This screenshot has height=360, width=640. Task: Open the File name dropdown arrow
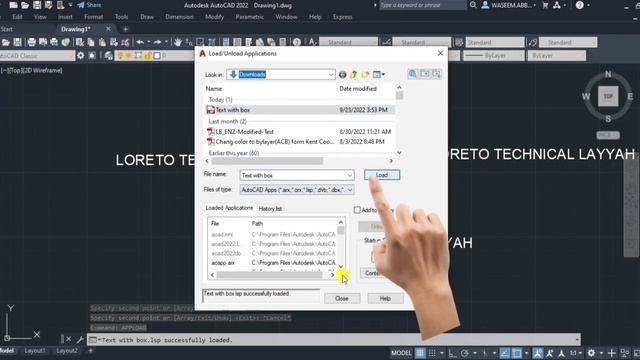click(x=350, y=175)
